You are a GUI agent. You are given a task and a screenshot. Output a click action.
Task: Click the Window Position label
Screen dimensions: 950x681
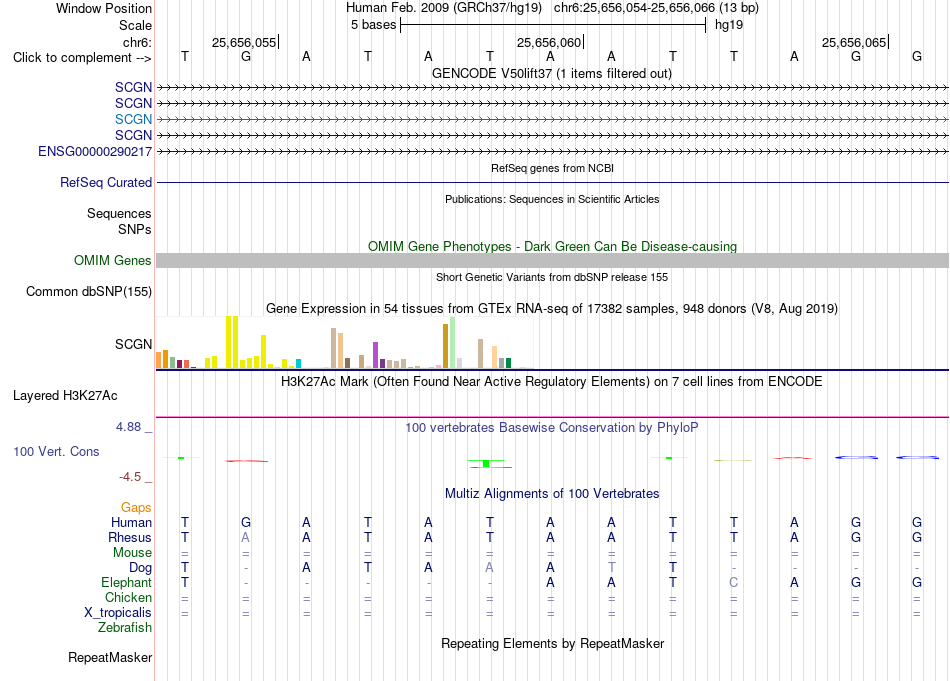104,8
